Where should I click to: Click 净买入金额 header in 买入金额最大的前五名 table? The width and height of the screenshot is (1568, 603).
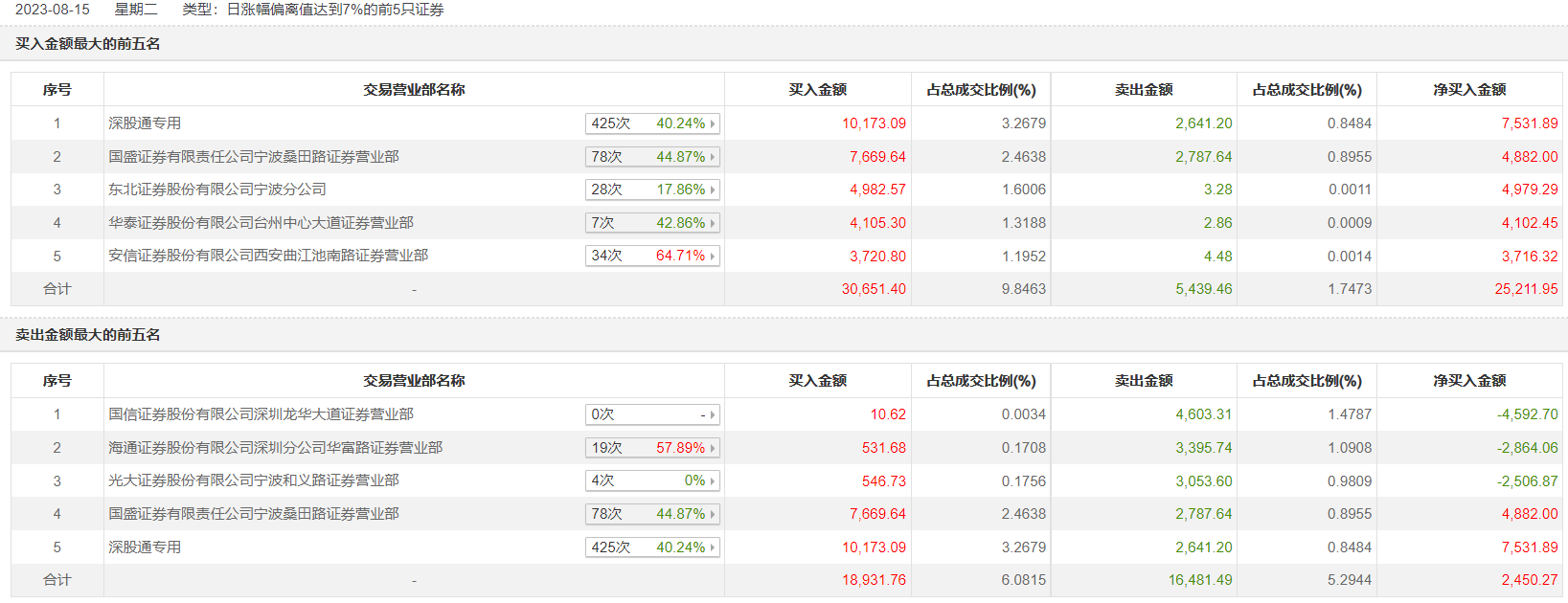click(x=1469, y=90)
